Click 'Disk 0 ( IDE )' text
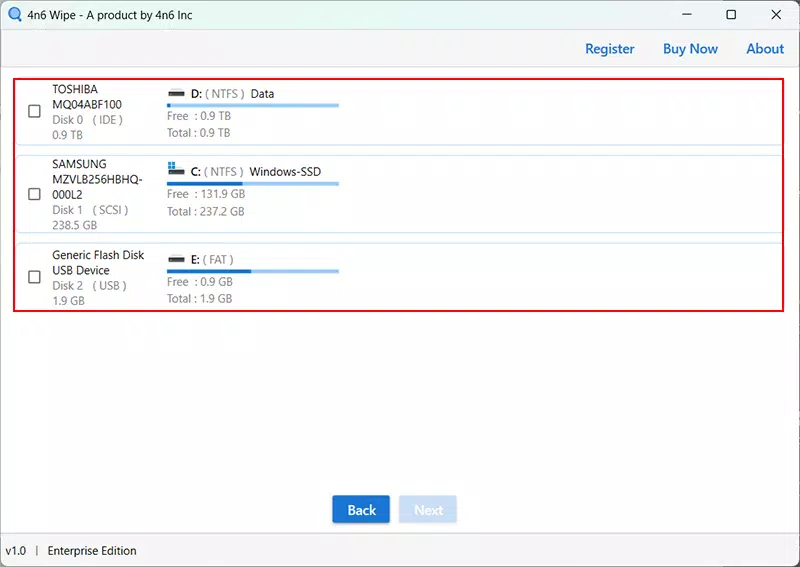Screen dimensions: 800x567 [87, 120]
